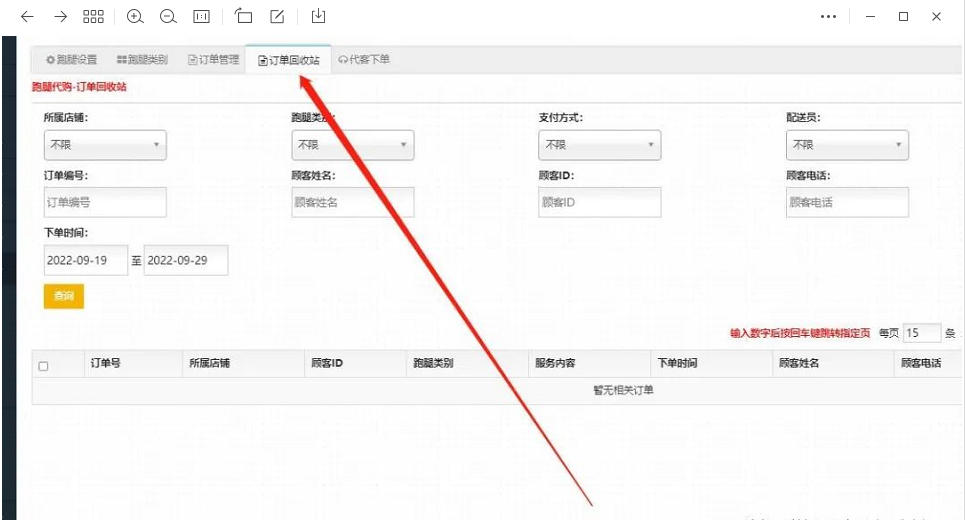Screen dimensions: 965x520
Task: Switch to the 订单管理 tab
Action: coord(213,60)
